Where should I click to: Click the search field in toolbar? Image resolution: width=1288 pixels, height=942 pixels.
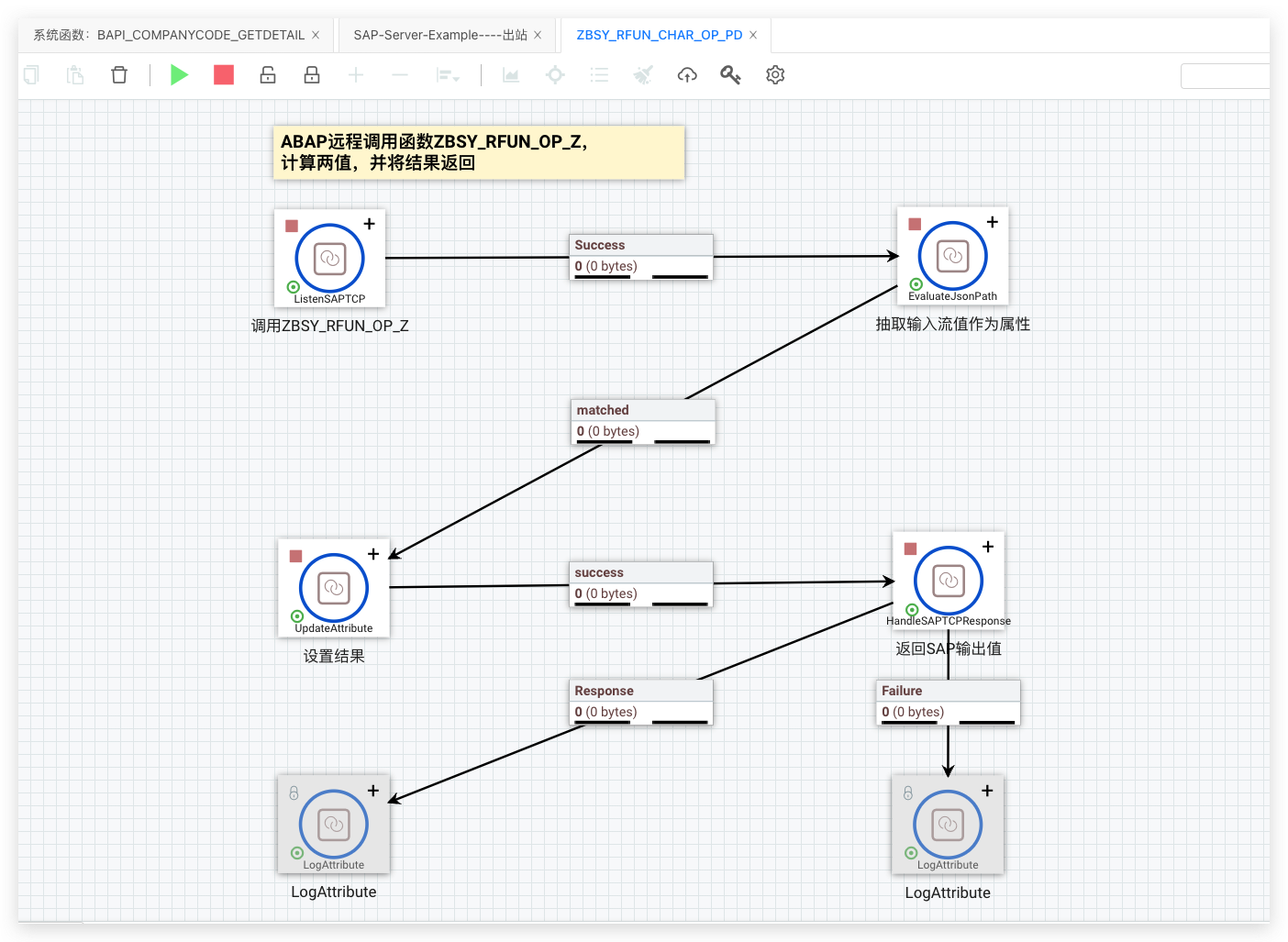point(1225,76)
